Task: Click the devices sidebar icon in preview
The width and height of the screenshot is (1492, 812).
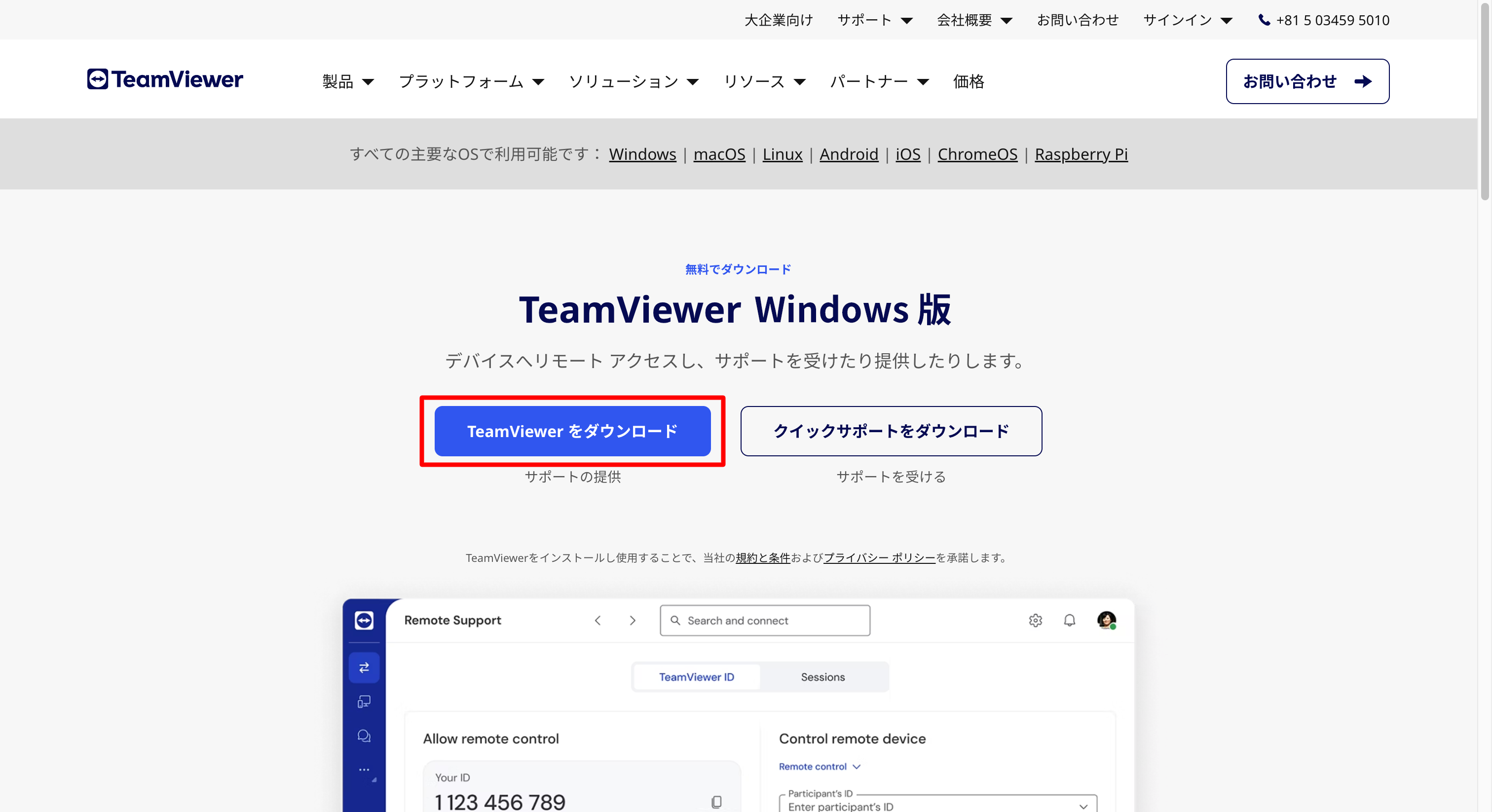Action: [364, 702]
